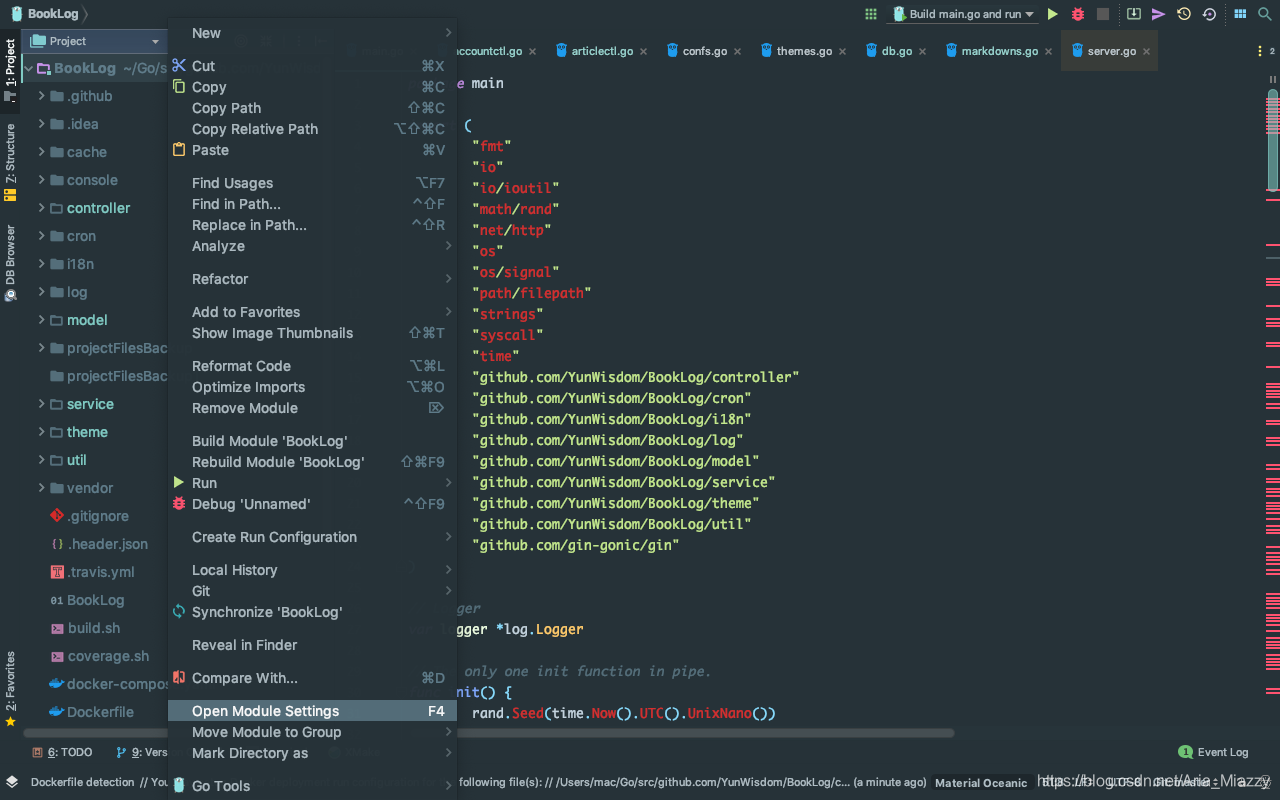Screen dimensions: 1280x800
Task: Click the Stop square toolbar icon
Action: [x=1103, y=14]
